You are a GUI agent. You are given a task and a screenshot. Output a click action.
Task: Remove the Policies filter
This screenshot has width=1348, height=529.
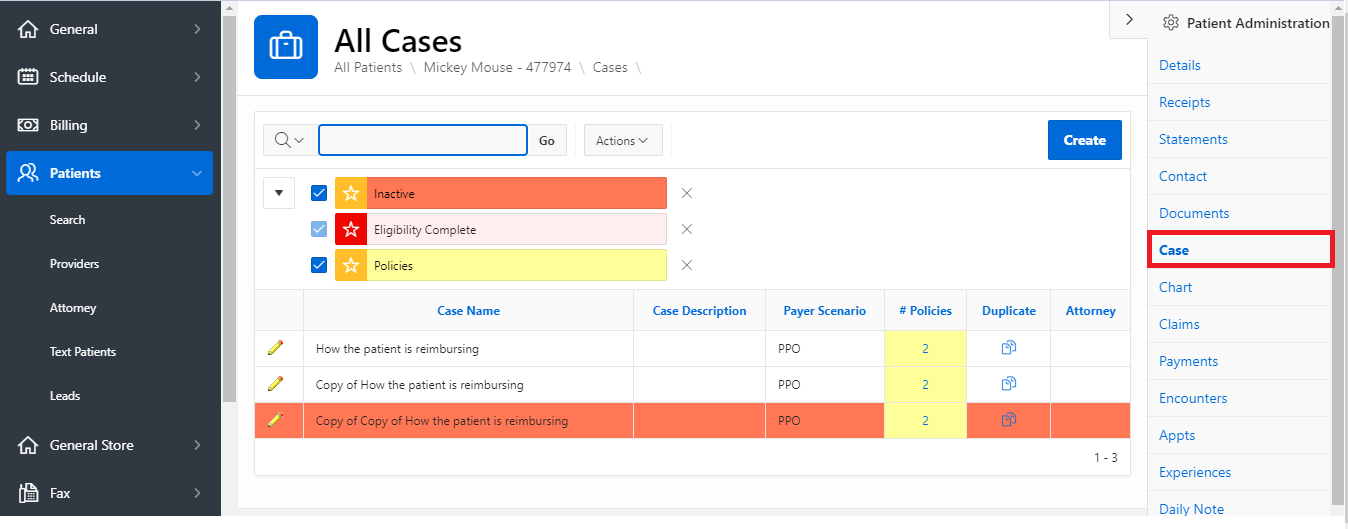[687, 265]
